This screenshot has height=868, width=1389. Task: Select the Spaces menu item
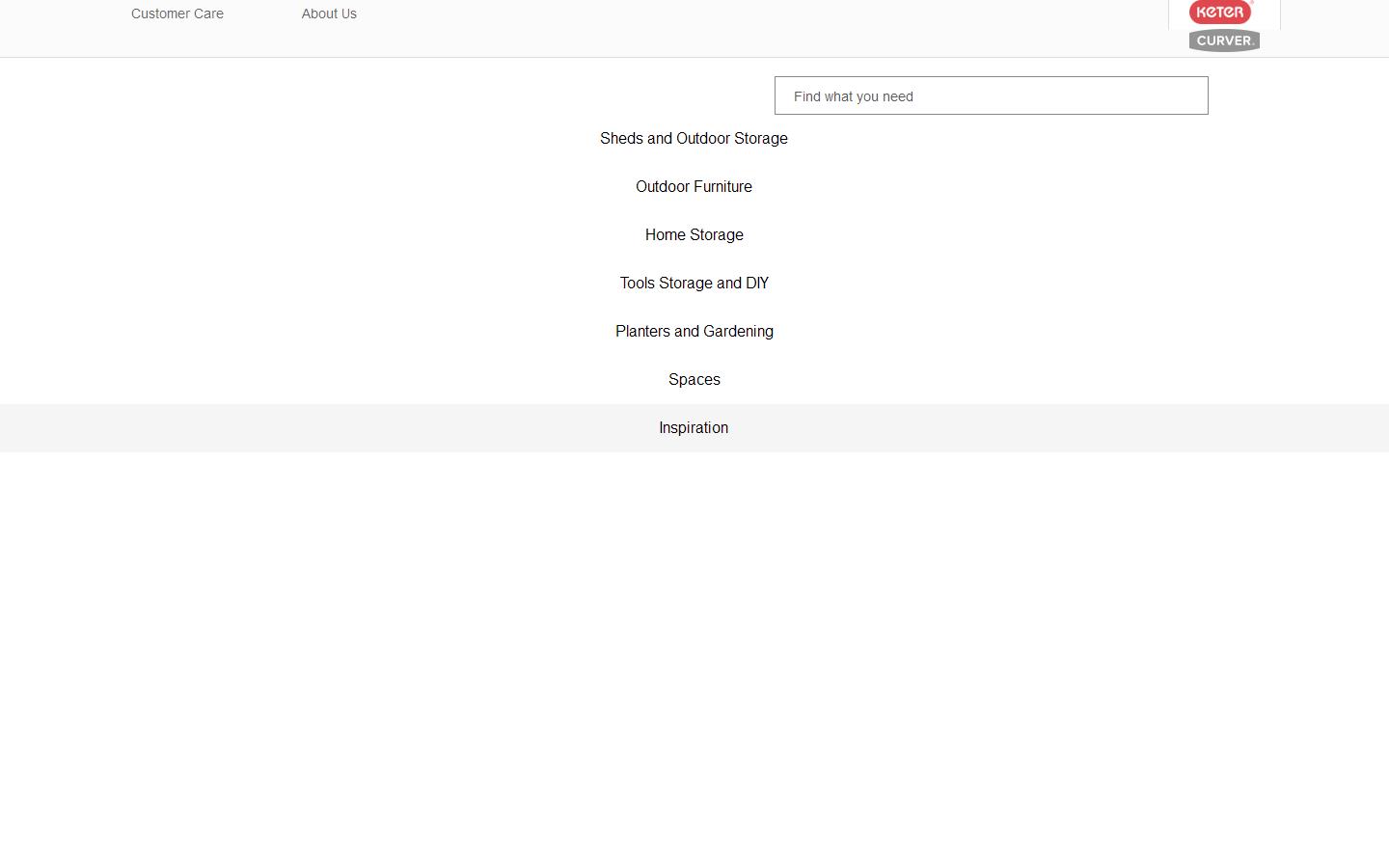coord(694,380)
